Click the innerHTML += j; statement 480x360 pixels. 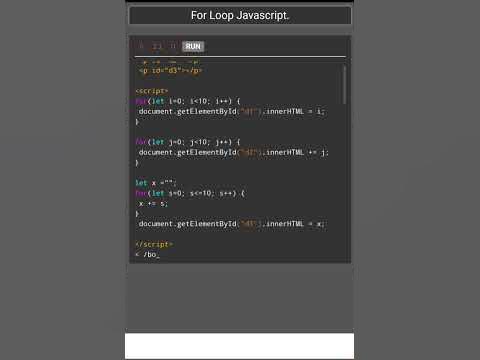tap(234, 152)
